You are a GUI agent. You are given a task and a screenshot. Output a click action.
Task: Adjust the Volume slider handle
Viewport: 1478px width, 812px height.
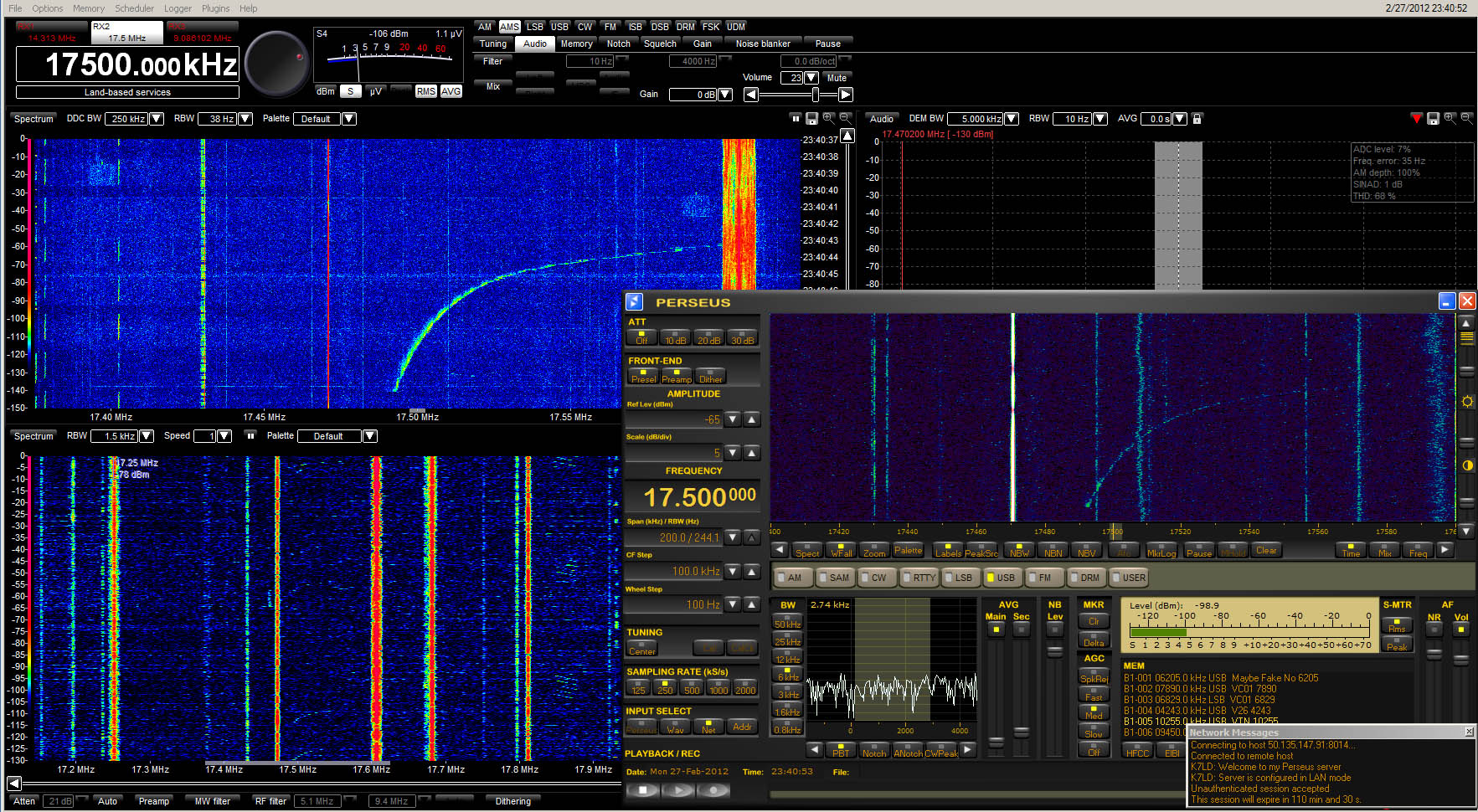[815, 95]
